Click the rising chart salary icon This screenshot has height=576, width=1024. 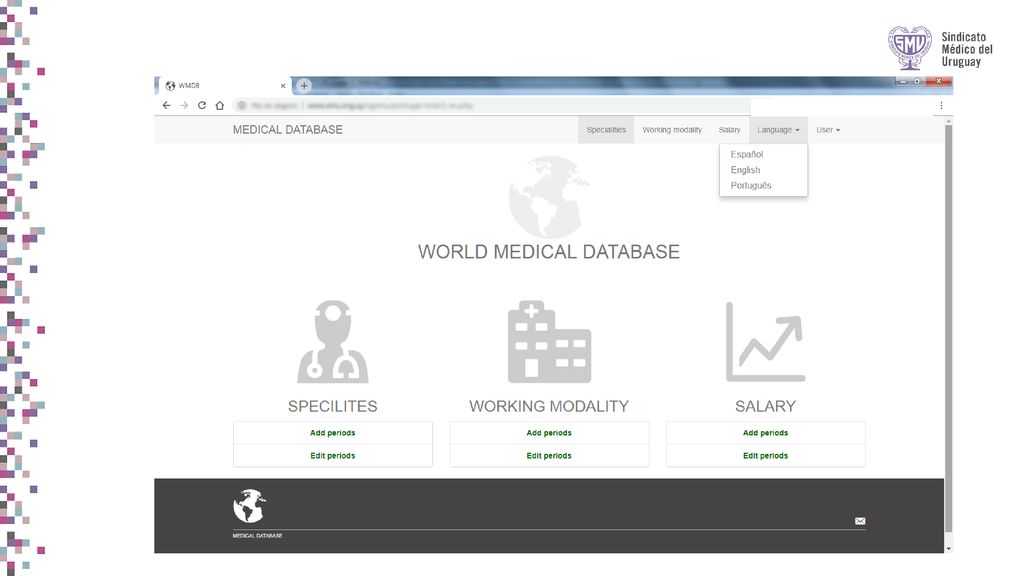[x=765, y=342]
